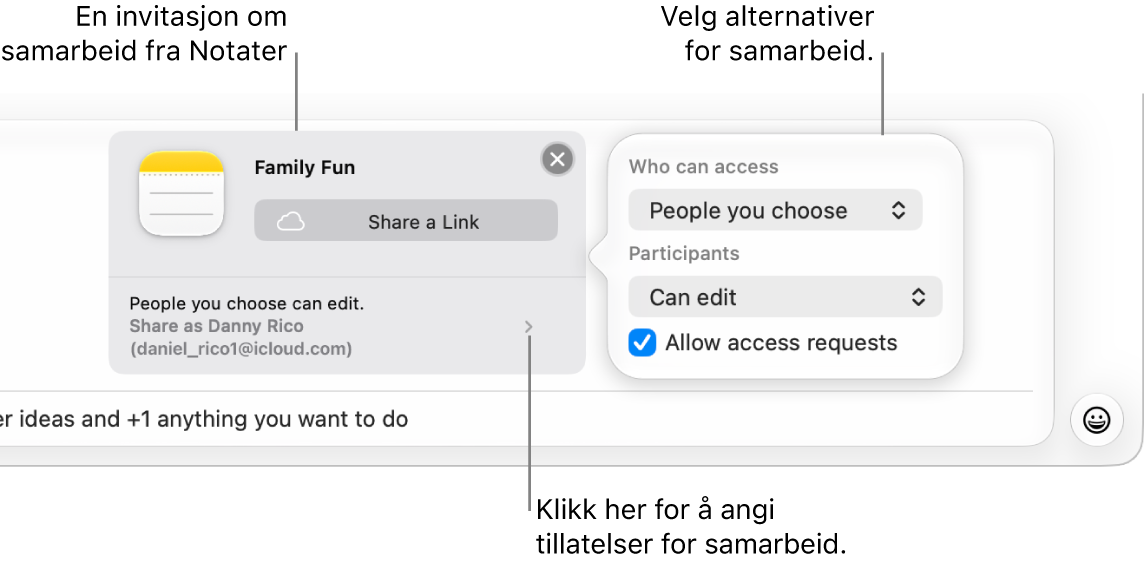Click the Who can access heading
This screenshot has height=564, width=1144.
[x=703, y=167]
